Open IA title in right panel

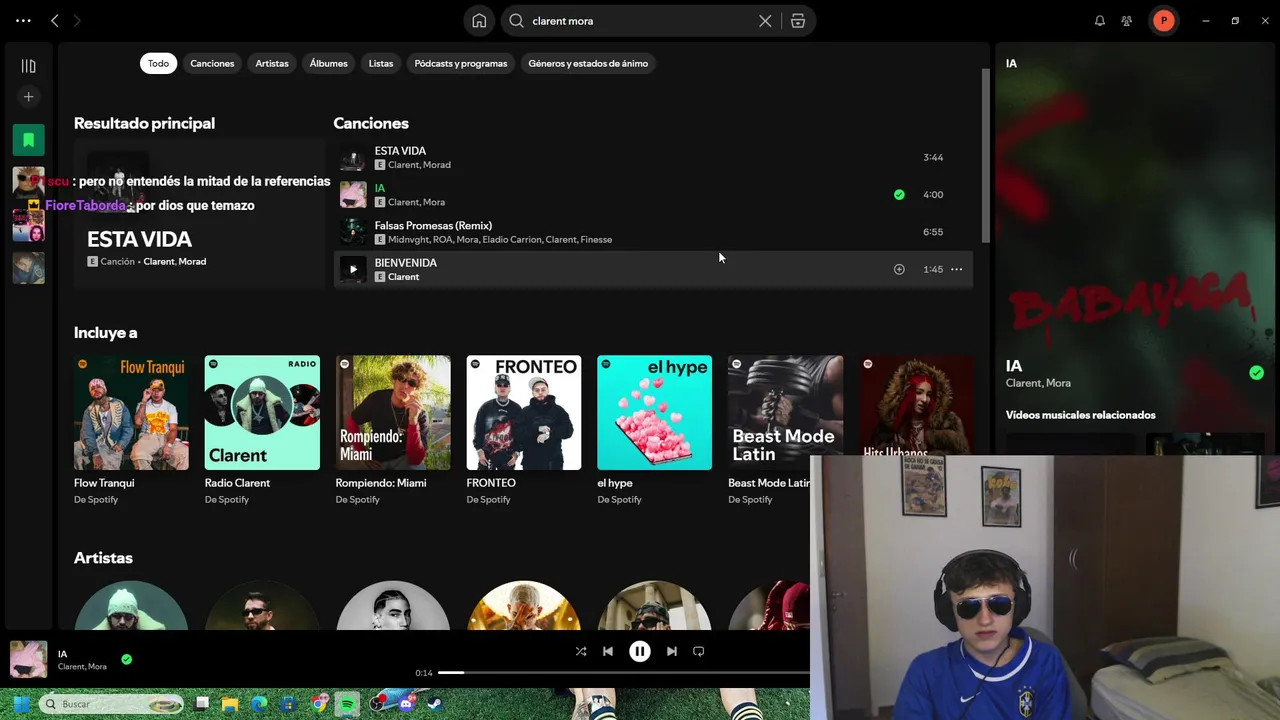click(1014, 366)
